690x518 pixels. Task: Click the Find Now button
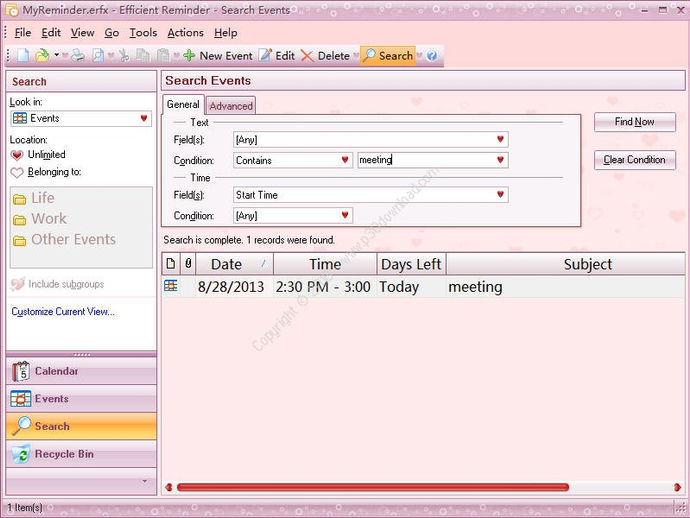(x=635, y=122)
